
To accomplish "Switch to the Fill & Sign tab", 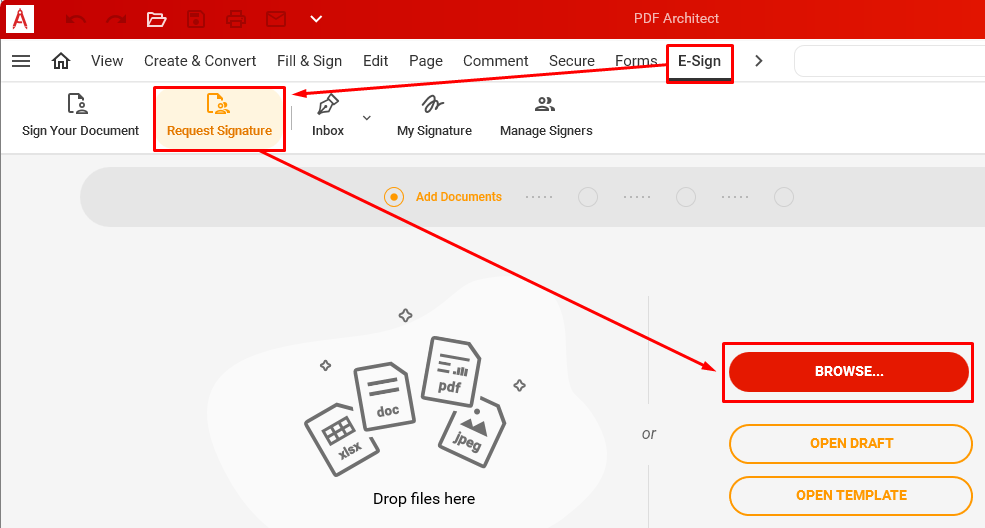I will (309, 61).
